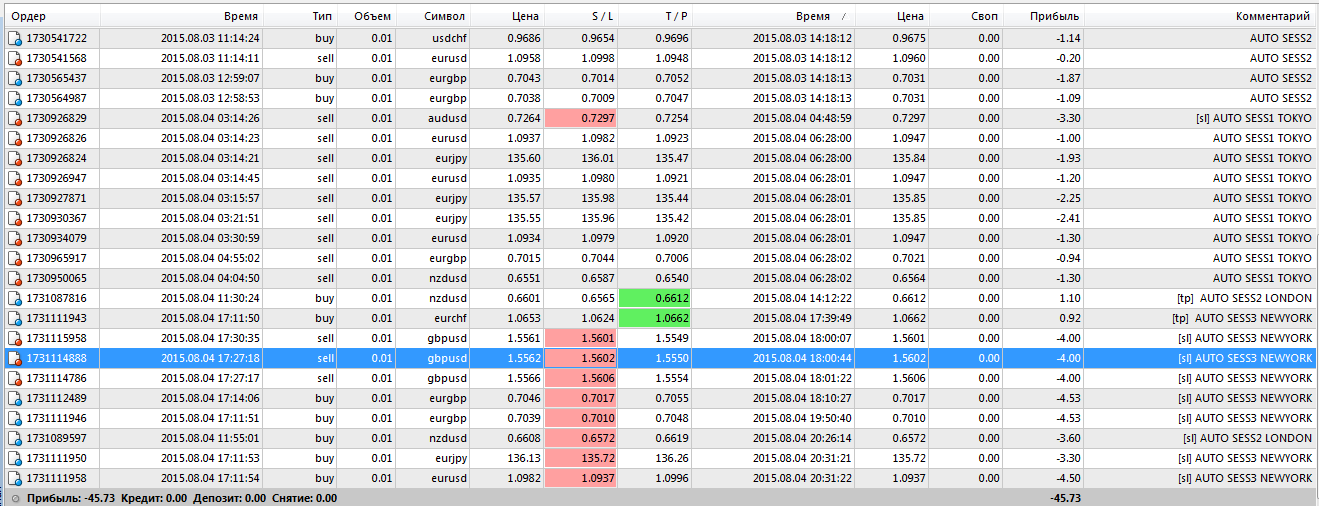1319x506 pixels.
Task: Select comment [sl] AUTO SESS1 TOKYO
Action: tap(1253, 118)
